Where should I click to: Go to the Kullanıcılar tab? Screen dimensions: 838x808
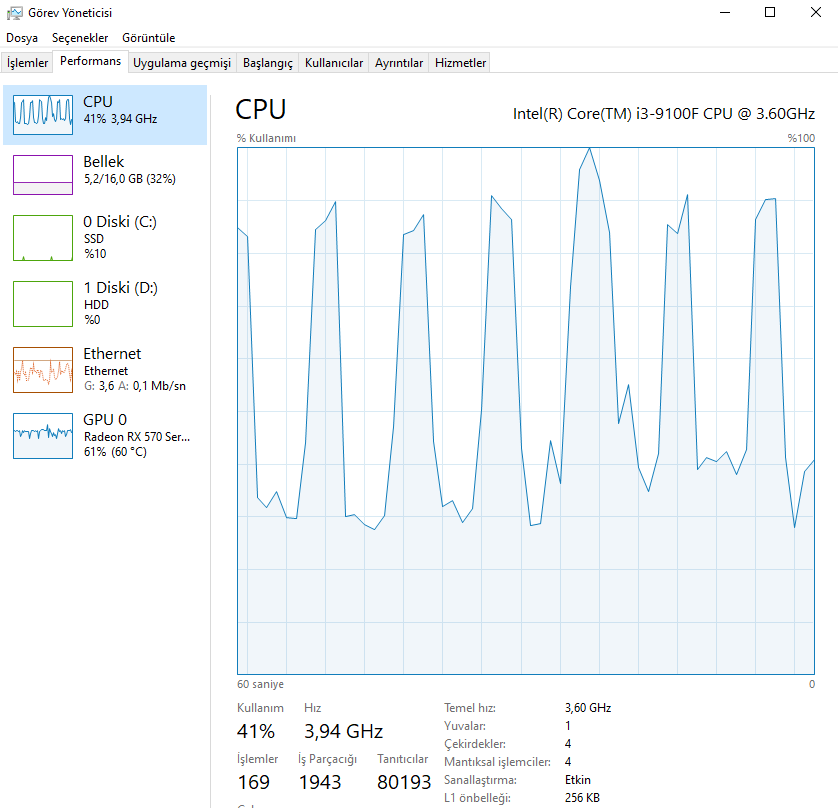(333, 63)
